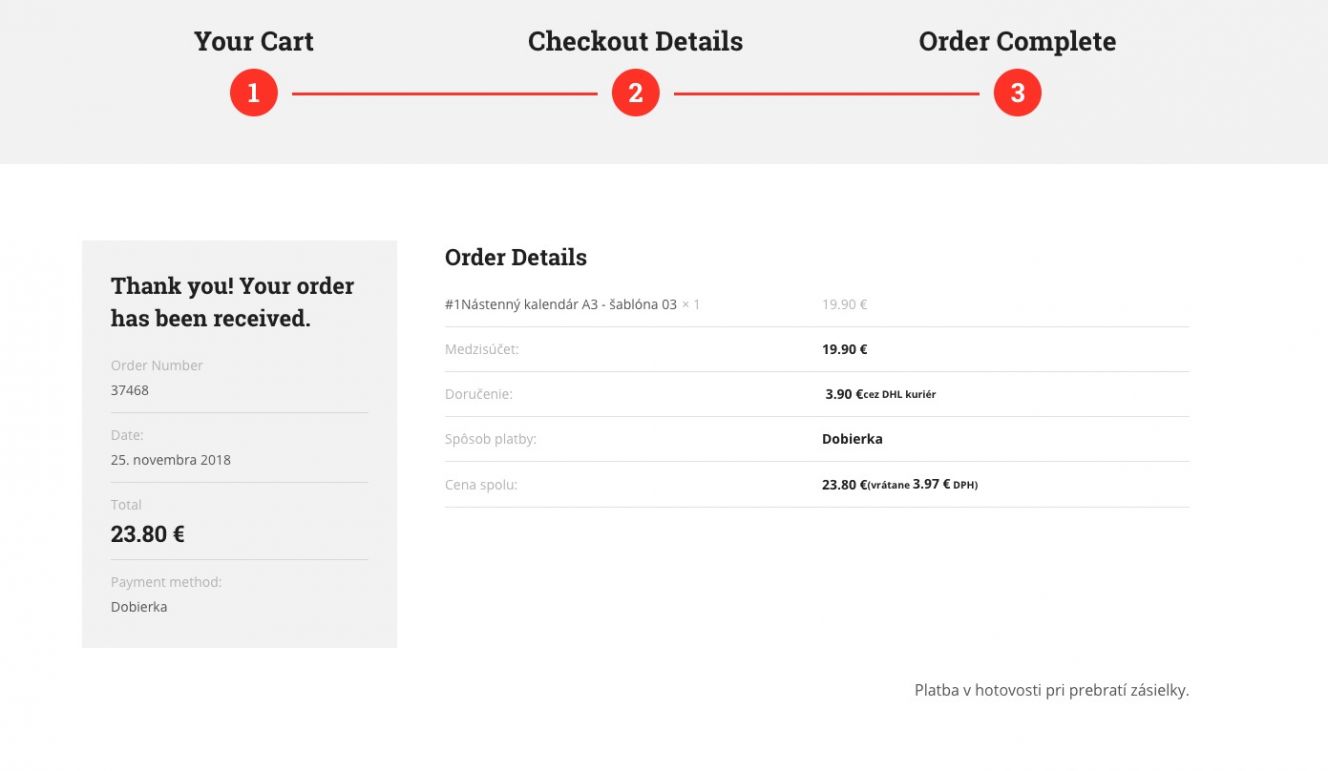Click the red step 2 circle
This screenshot has height=771, width=1328.
635,93
